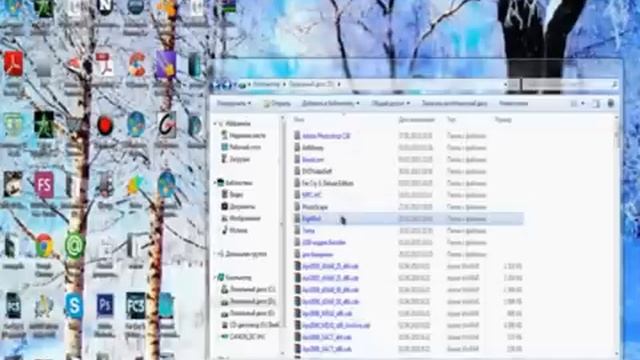Viewport: 640px width, 360px height.
Task: Select the FC3 icon right of Photoshop
Action: [x=136, y=305]
